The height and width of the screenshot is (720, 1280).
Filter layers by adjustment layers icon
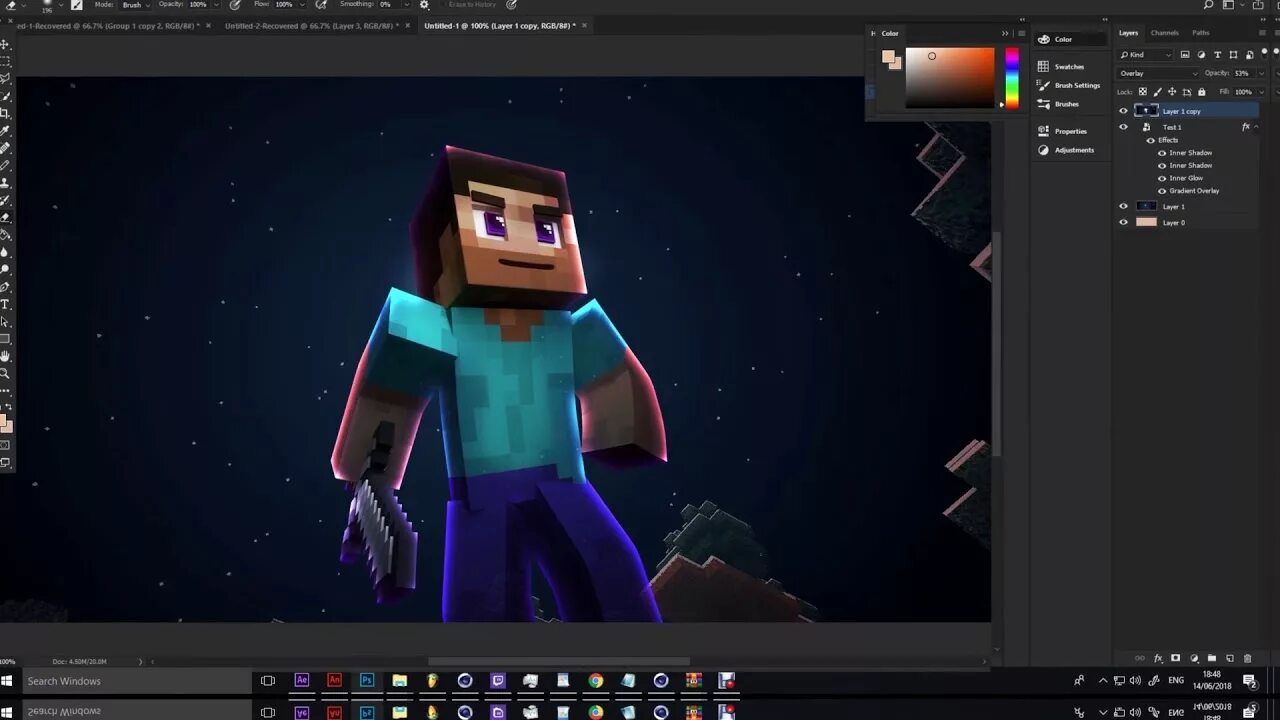pos(1201,55)
